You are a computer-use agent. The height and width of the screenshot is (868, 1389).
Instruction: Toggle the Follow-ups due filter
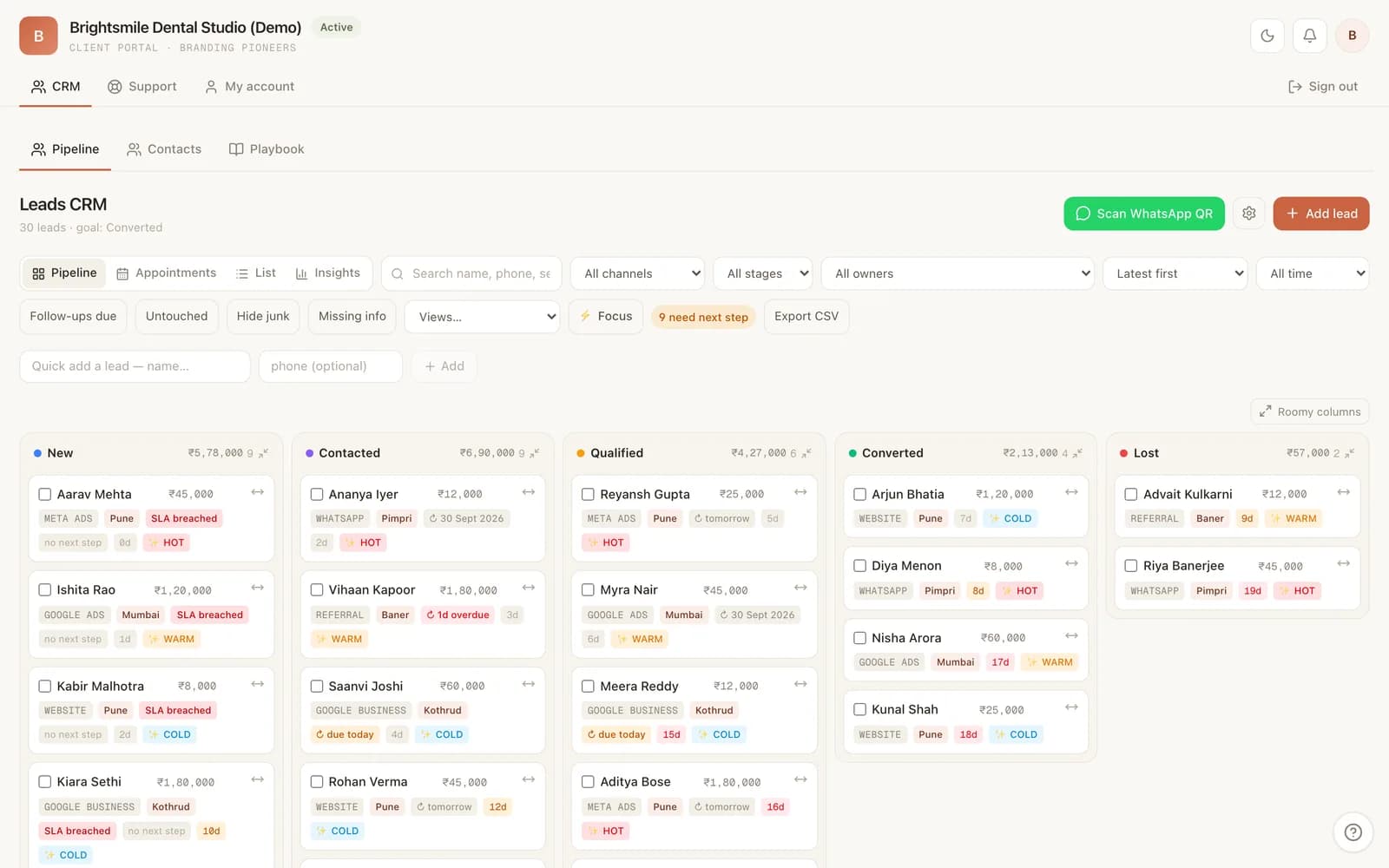(73, 317)
